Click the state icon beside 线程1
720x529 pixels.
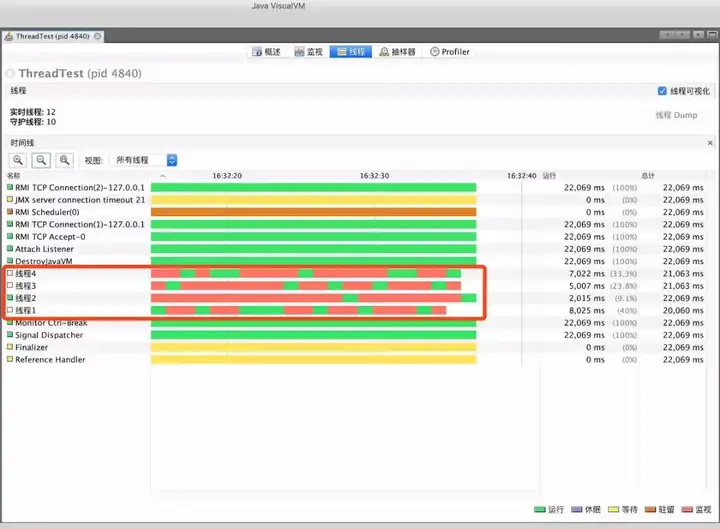(x=10, y=310)
